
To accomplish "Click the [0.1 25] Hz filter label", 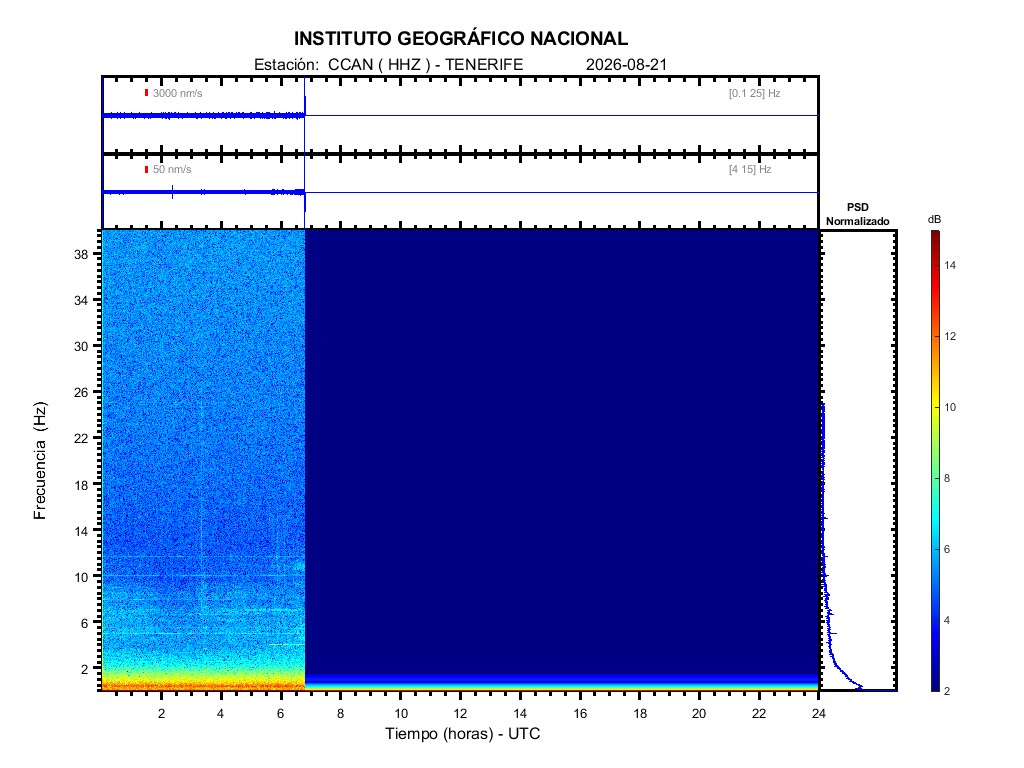I will pos(754,93).
